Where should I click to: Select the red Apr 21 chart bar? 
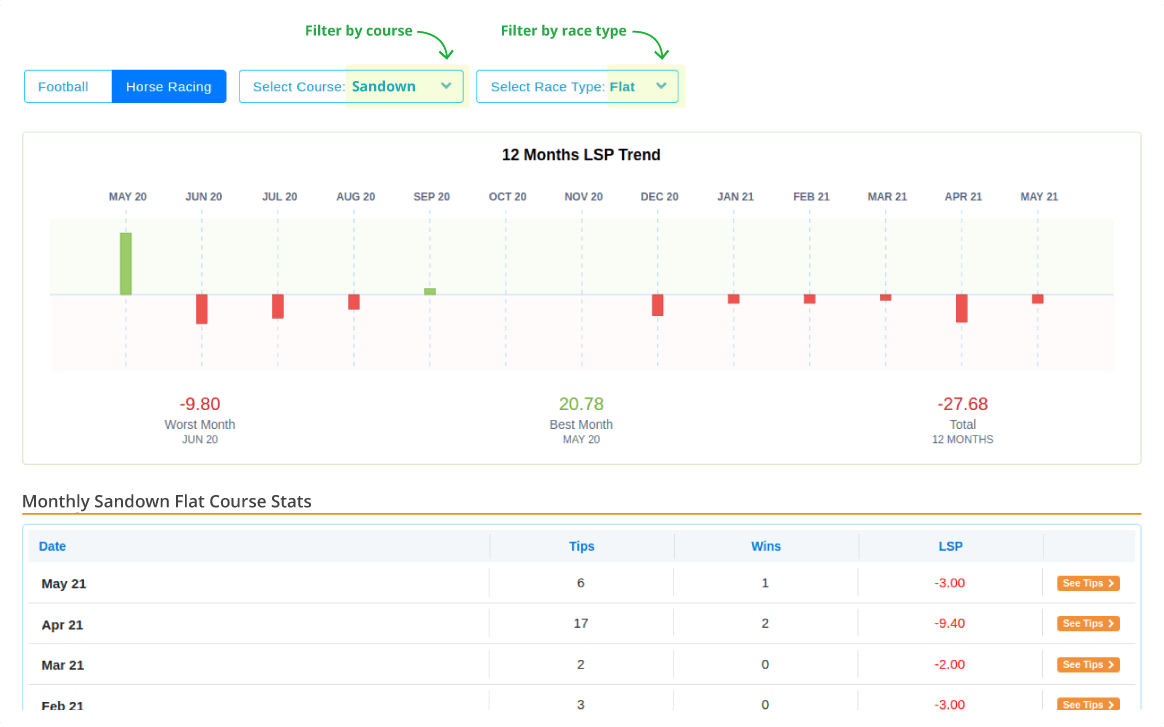click(x=962, y=308)
